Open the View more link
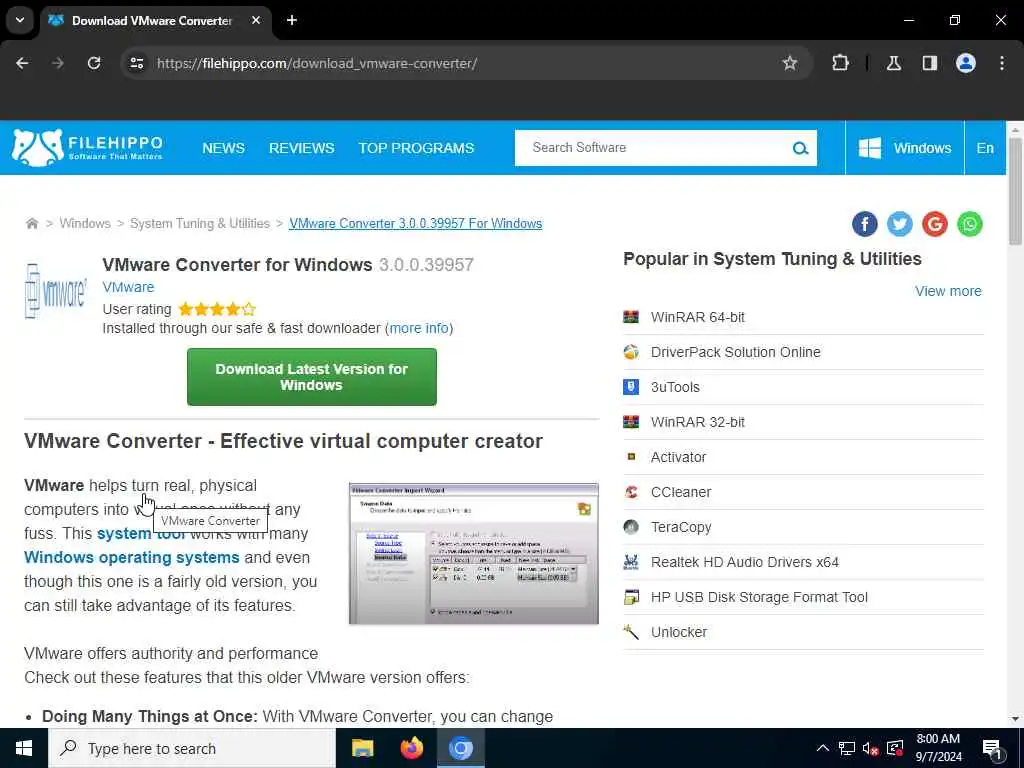Viewport: 1024px width, 768px height. click(x=948, y=291)
